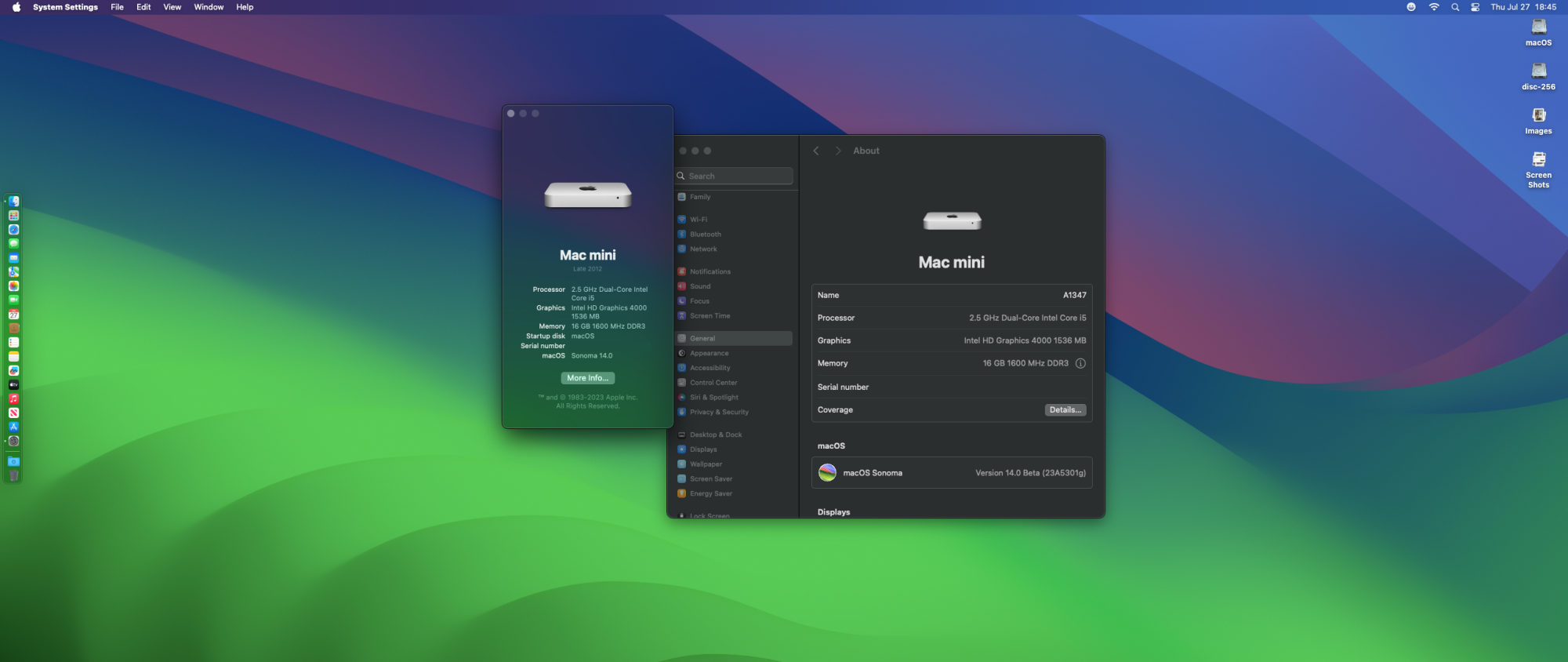Open Appearance settings in sidebar
1568x662 pixels.
pyautogui.click(x=735, y=353)
